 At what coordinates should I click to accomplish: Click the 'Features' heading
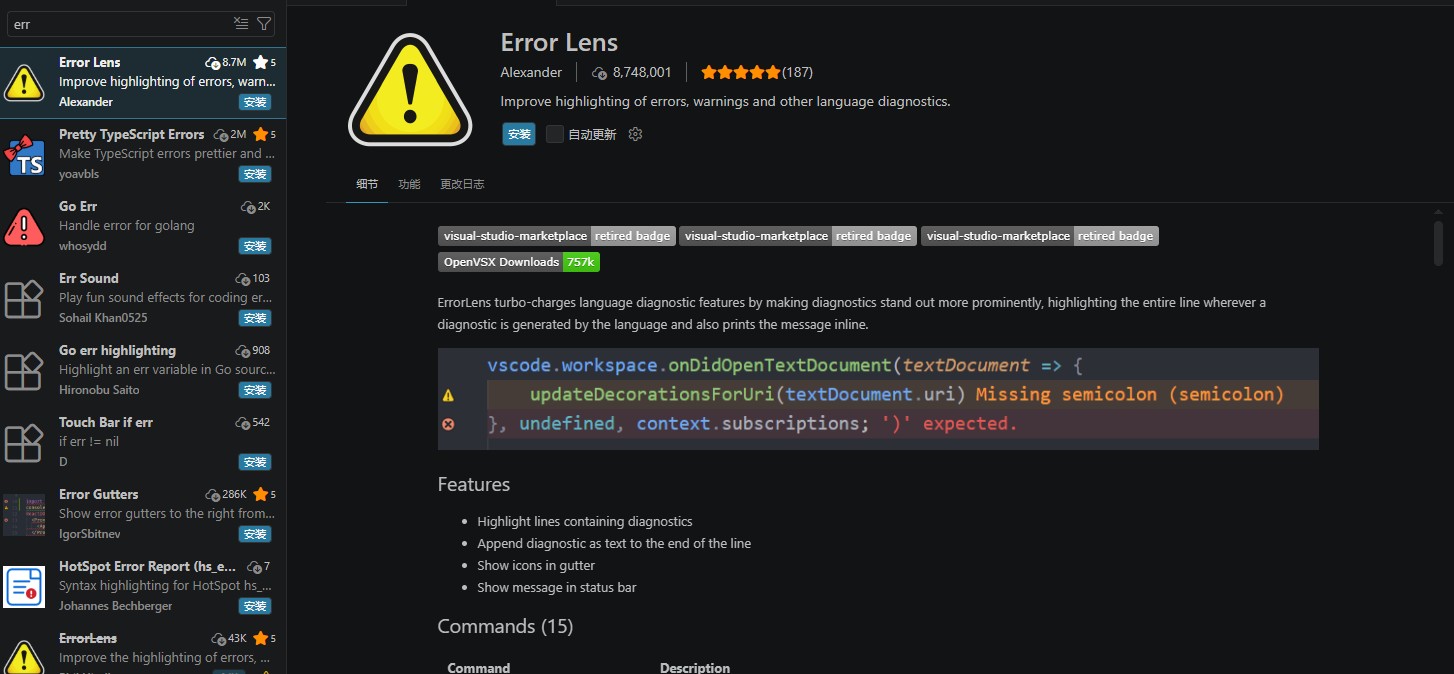(474, 484)
